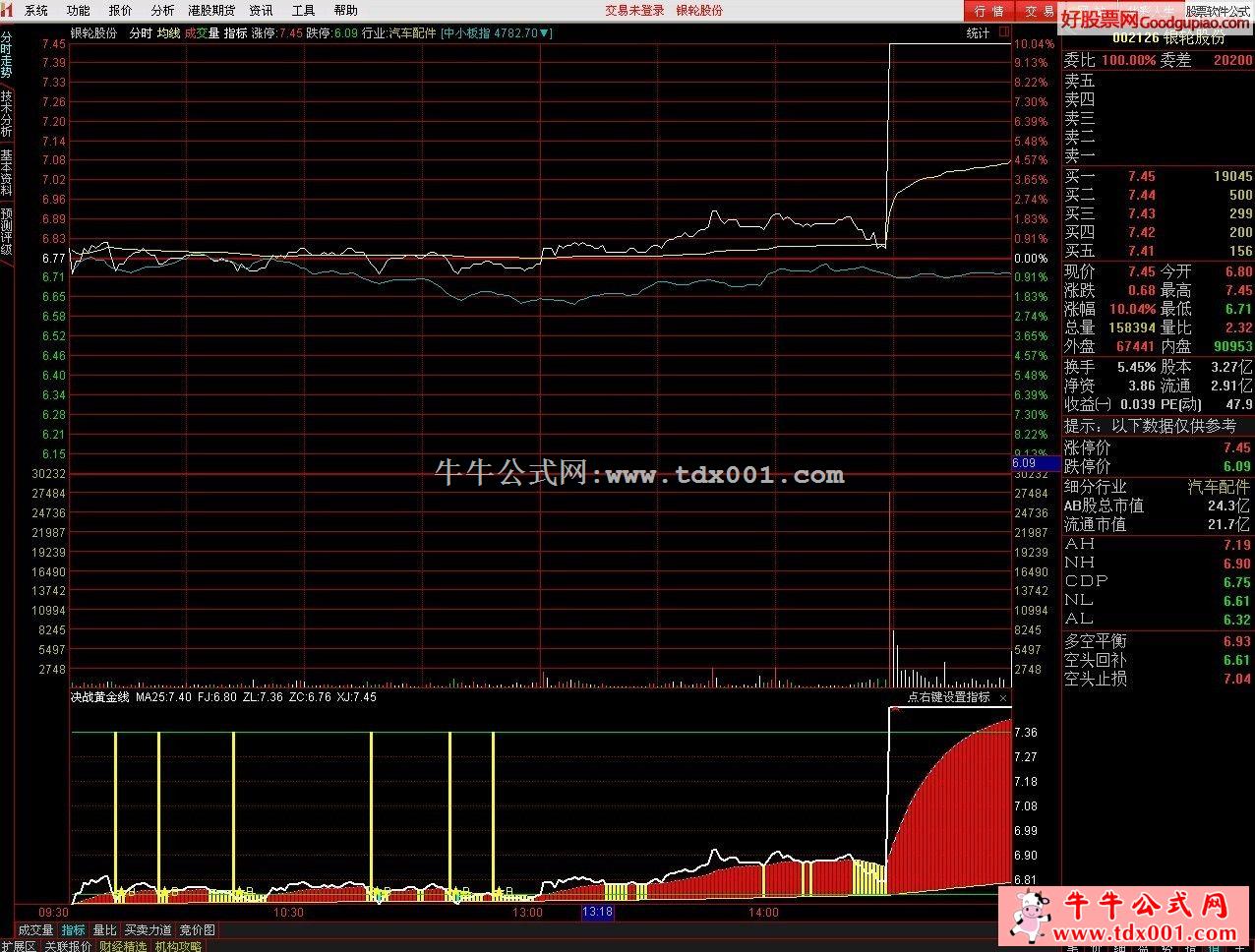Open the 系统 menu
This screenshot has width=1255, height=952.
(x=35, y=11)
